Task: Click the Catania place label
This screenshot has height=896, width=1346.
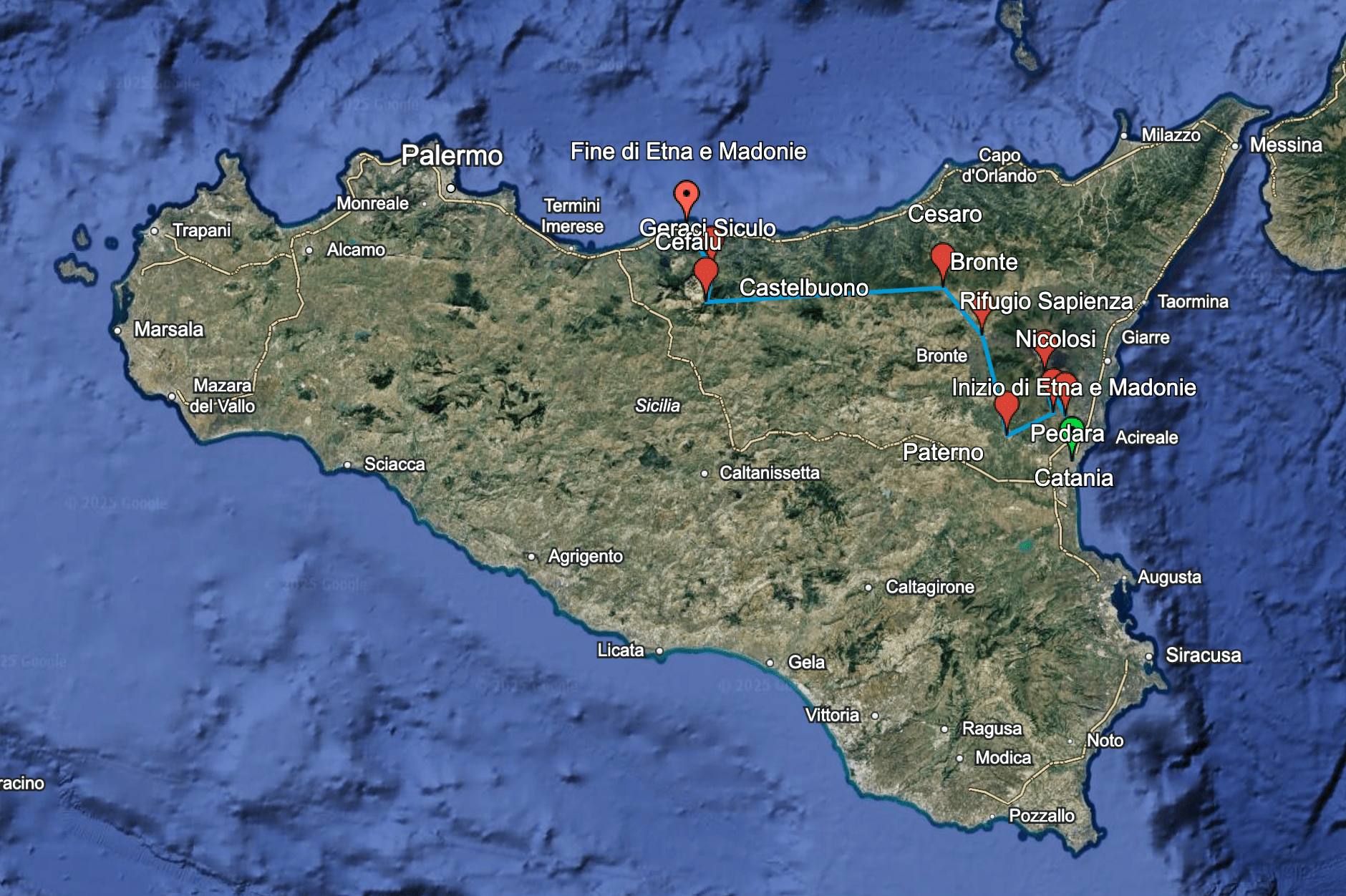Action: (1073, 478)
